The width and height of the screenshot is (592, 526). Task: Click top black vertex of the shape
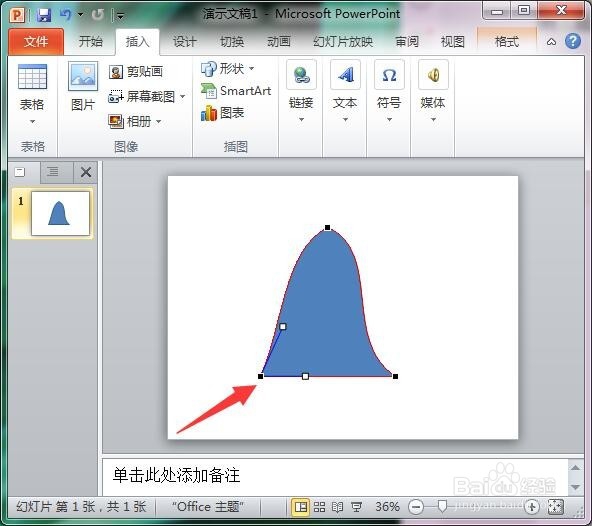[327, 228]
